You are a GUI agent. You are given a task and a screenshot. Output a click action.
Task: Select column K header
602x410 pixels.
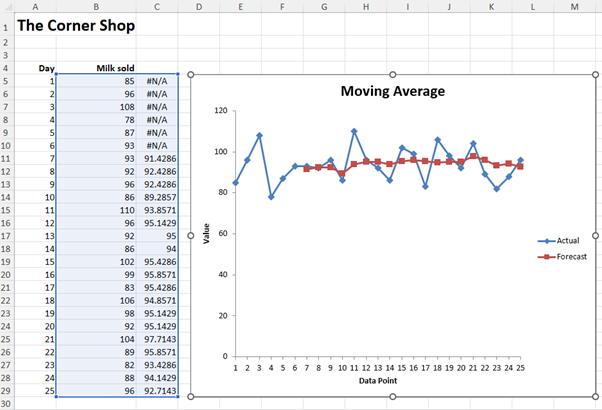(x=491, y=7)
